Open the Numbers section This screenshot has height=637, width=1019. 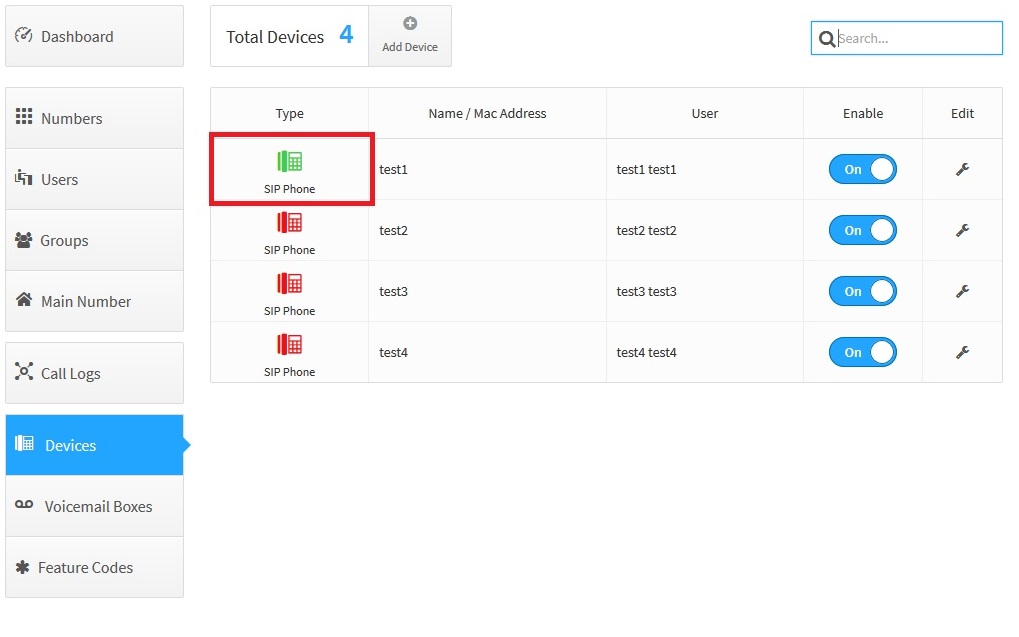[94, 118]
